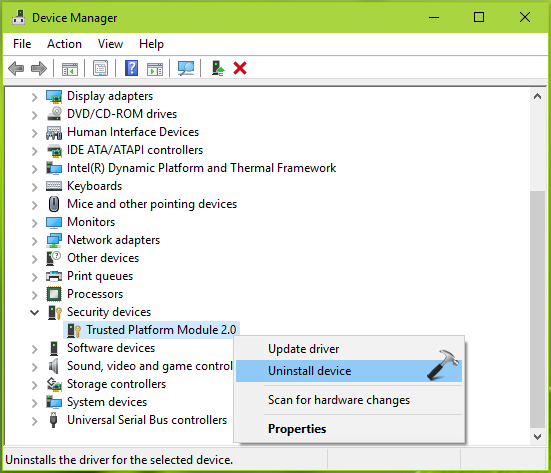Expand the Display adapters category

point(34,97)
